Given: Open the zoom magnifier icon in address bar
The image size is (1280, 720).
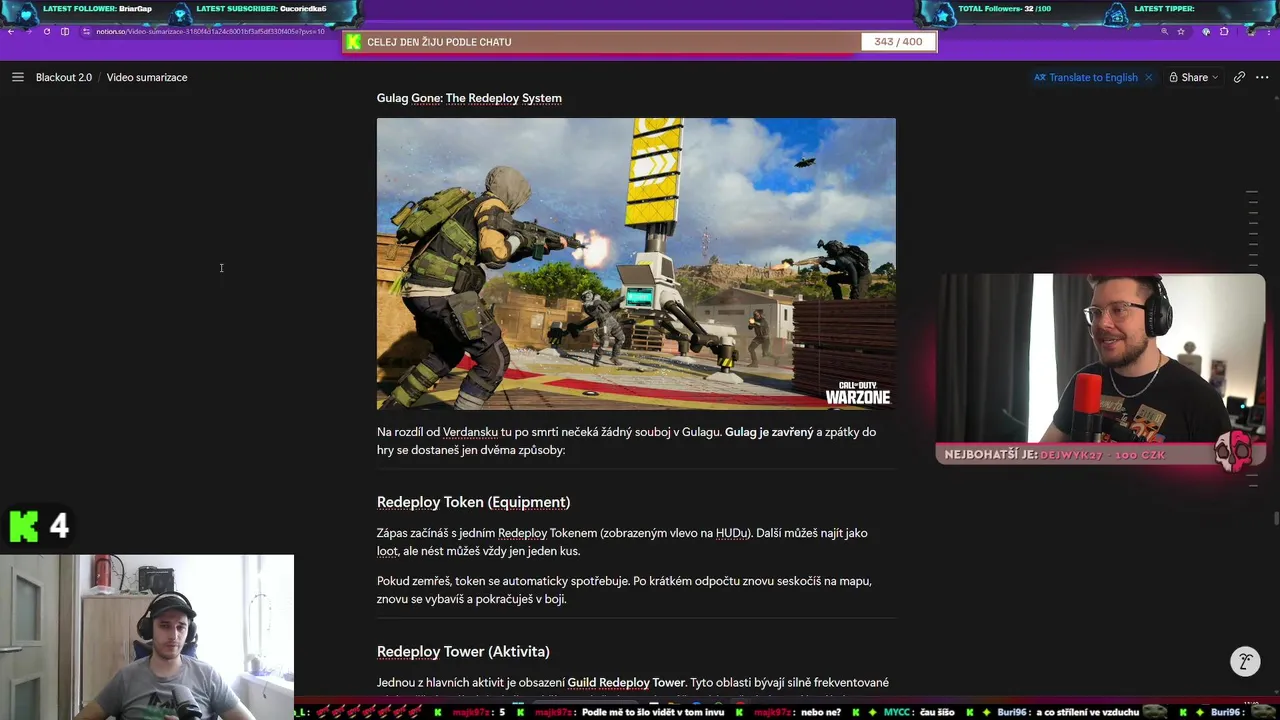Looking at the screenshot, I should pos(1164,32).
